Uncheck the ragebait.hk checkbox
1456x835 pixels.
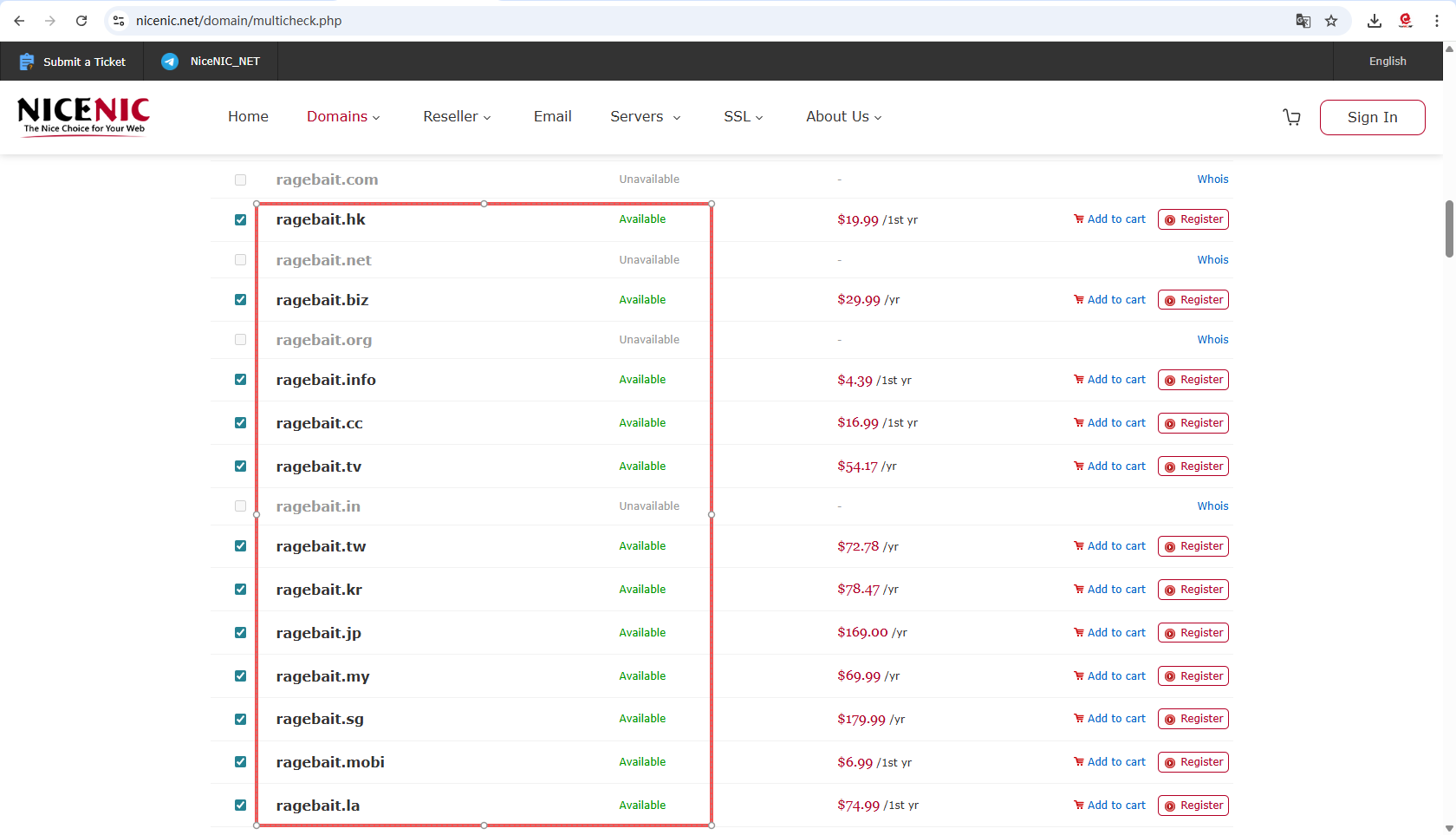tap(240, 220)
